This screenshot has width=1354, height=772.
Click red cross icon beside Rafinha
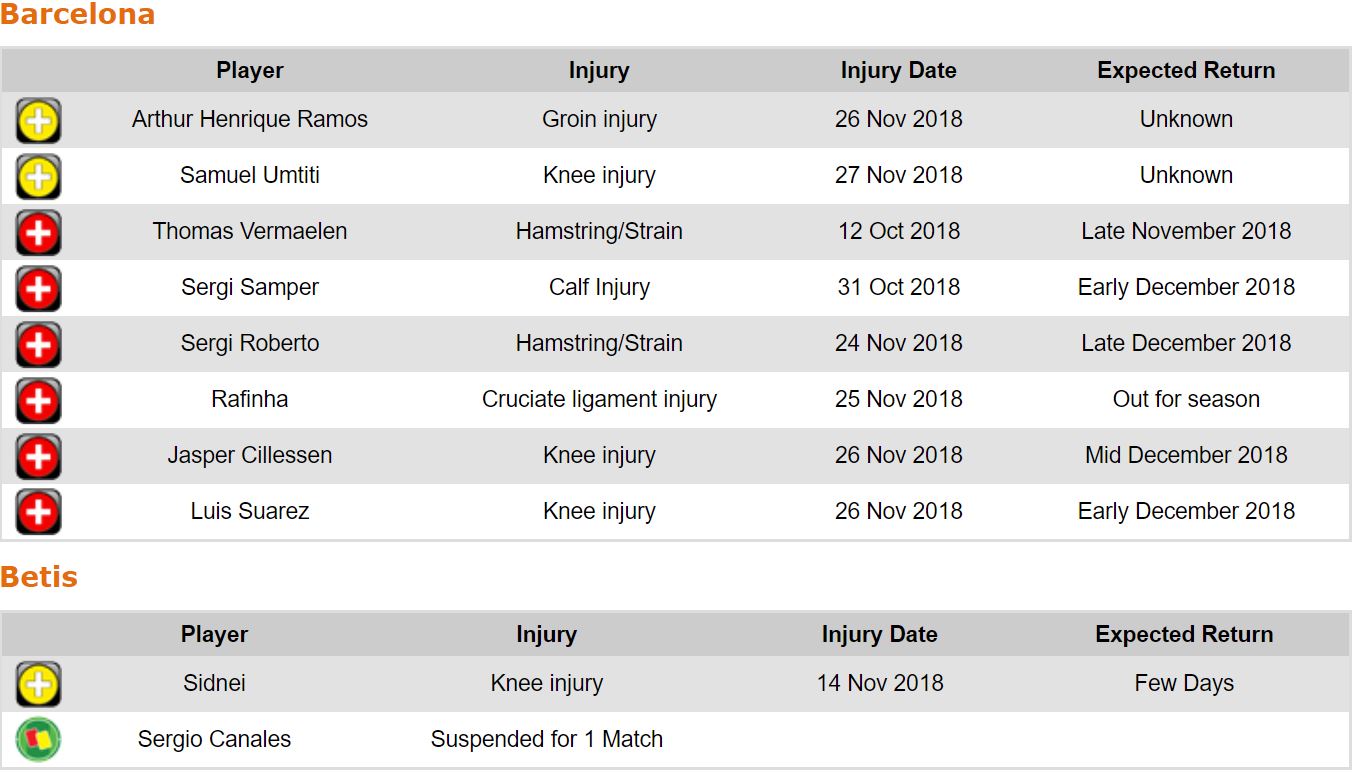38,401
